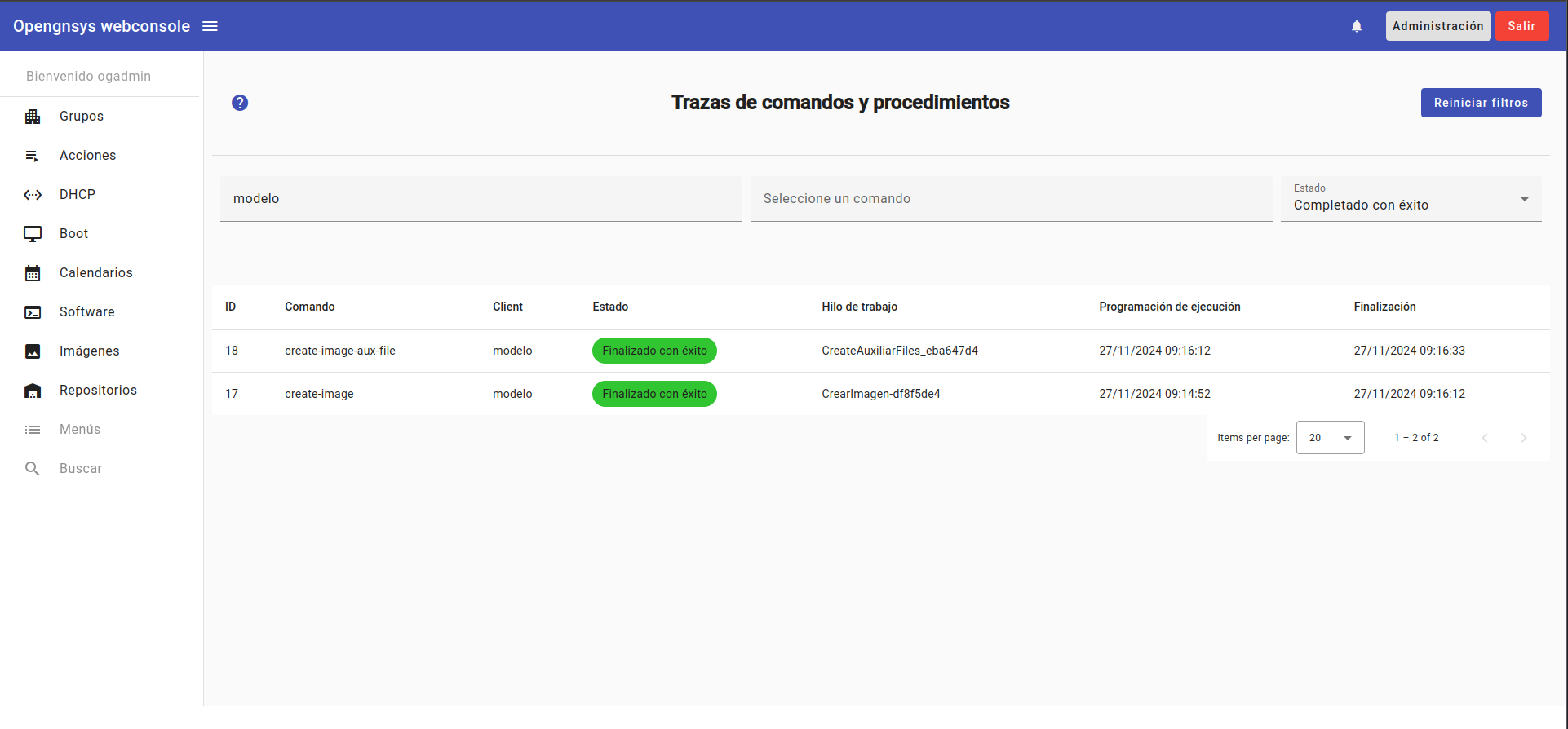1568x729 pixels.
Task: Open the Acciones menu item
Action: [x=87, y=156]
